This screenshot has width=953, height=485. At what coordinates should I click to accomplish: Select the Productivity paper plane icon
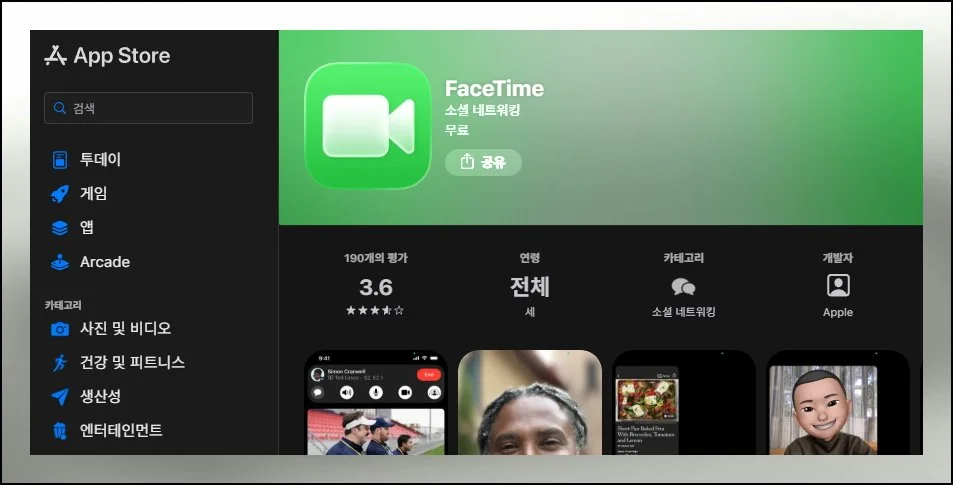tap(60, 396)
